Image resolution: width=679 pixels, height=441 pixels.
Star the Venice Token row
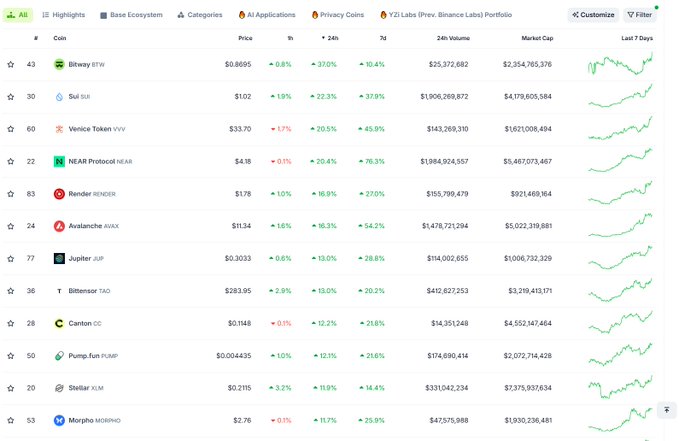tap(11, 129)
